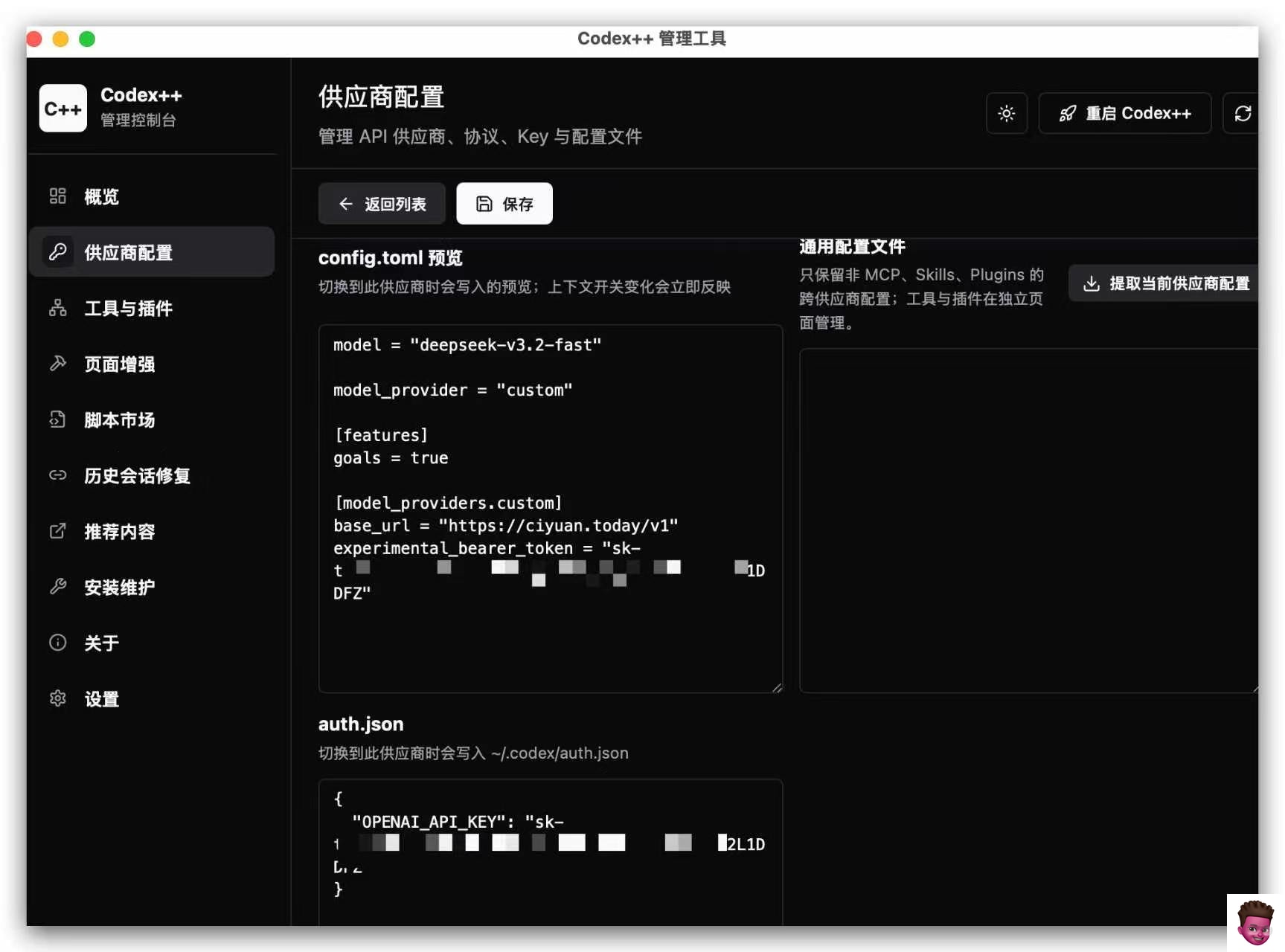
Task: Open 安装维护 page
Action: (x=152, y=587)
